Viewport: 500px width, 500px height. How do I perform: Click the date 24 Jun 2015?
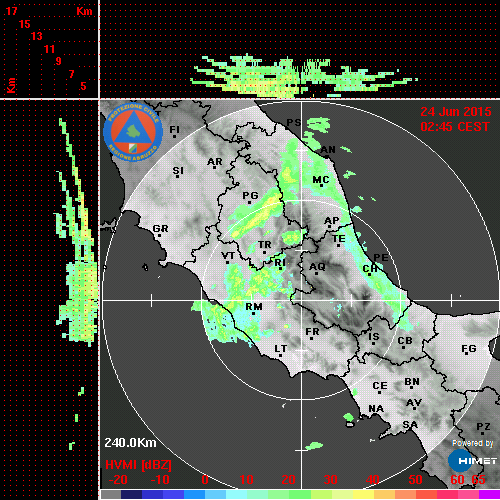point(456,112)
